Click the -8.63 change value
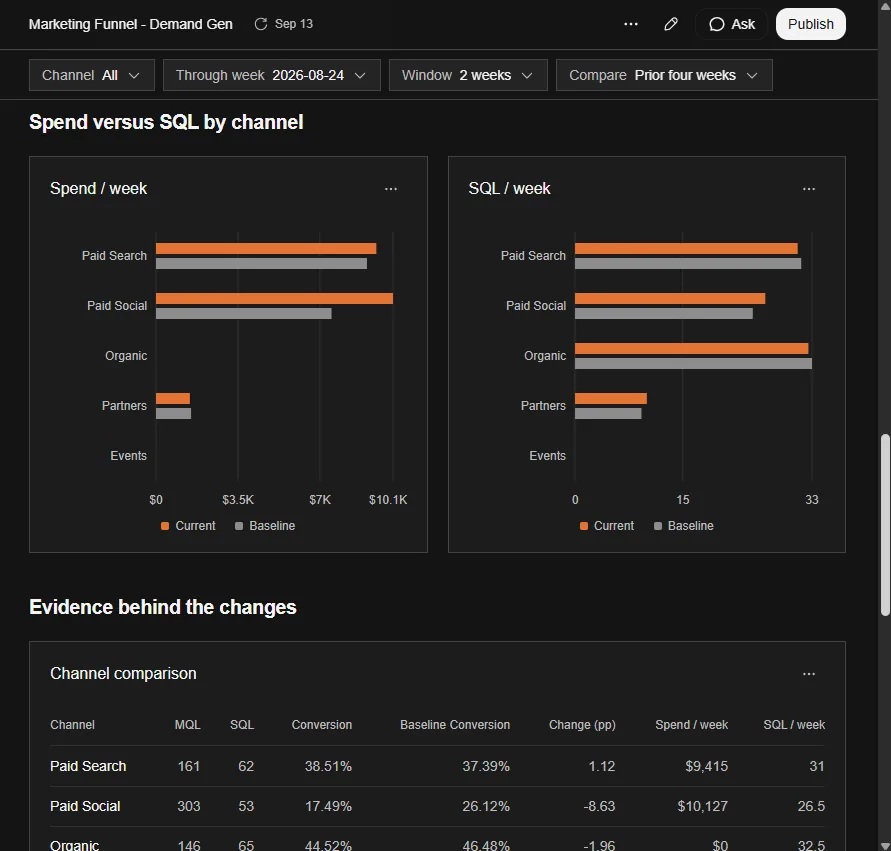 [599, 806]
